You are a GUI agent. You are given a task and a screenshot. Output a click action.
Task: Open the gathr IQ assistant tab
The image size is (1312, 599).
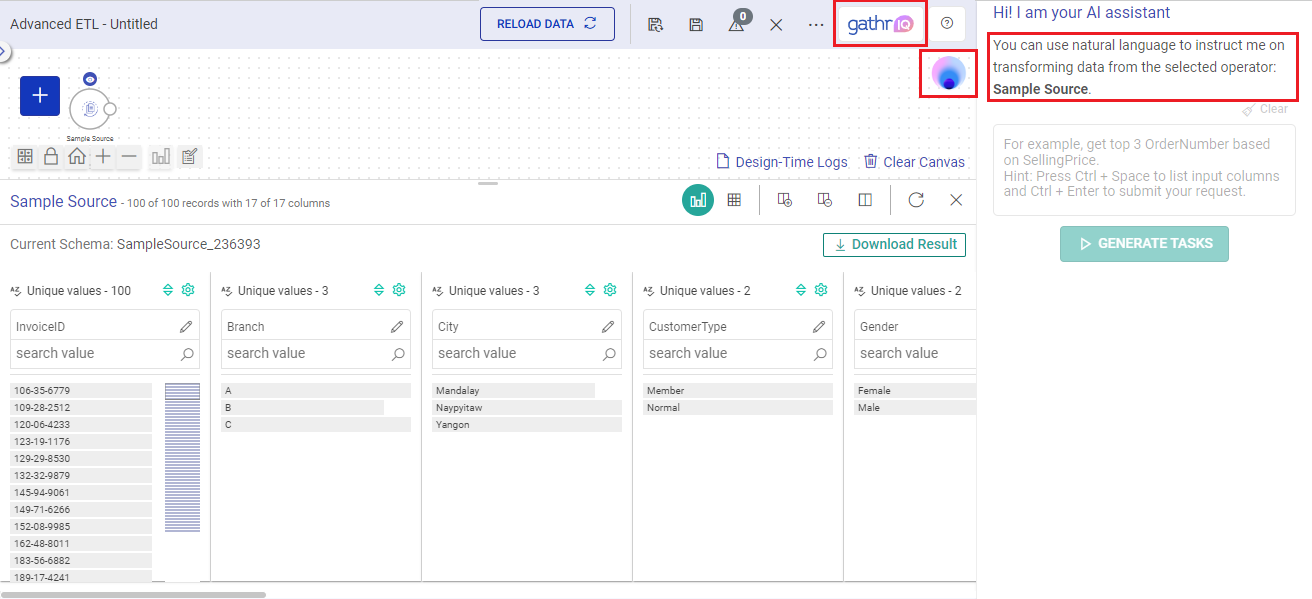(x=880, y=24)
